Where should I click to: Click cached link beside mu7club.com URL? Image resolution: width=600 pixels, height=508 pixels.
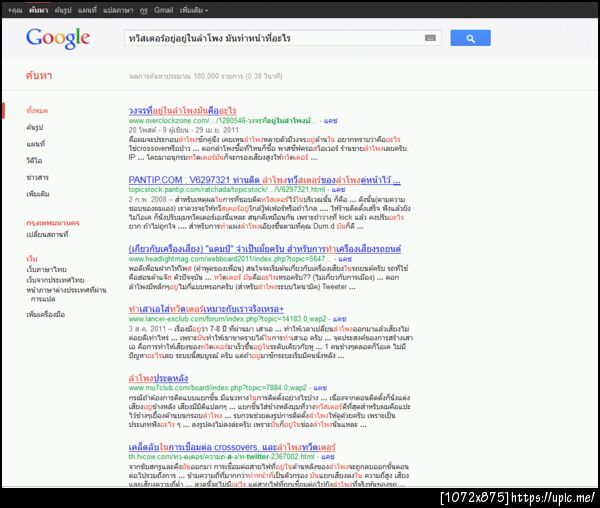pyautogui.click(x=320, y=388)
